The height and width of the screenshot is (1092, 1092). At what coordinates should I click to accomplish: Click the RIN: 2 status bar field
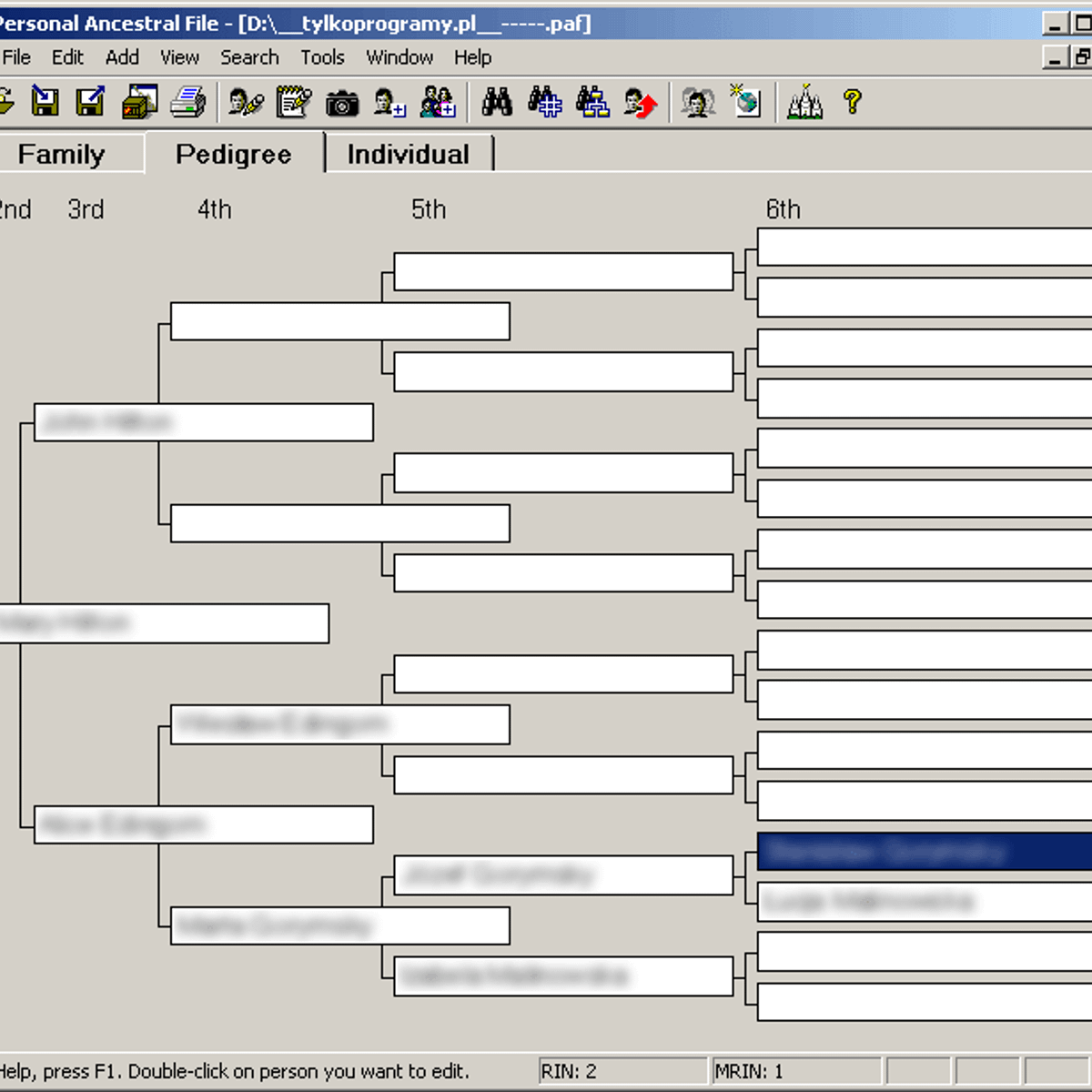click(622, 1070)
